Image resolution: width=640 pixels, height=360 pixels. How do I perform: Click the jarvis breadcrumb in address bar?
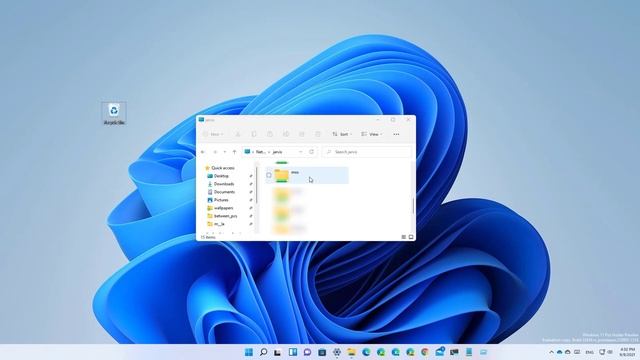point(278,152)
